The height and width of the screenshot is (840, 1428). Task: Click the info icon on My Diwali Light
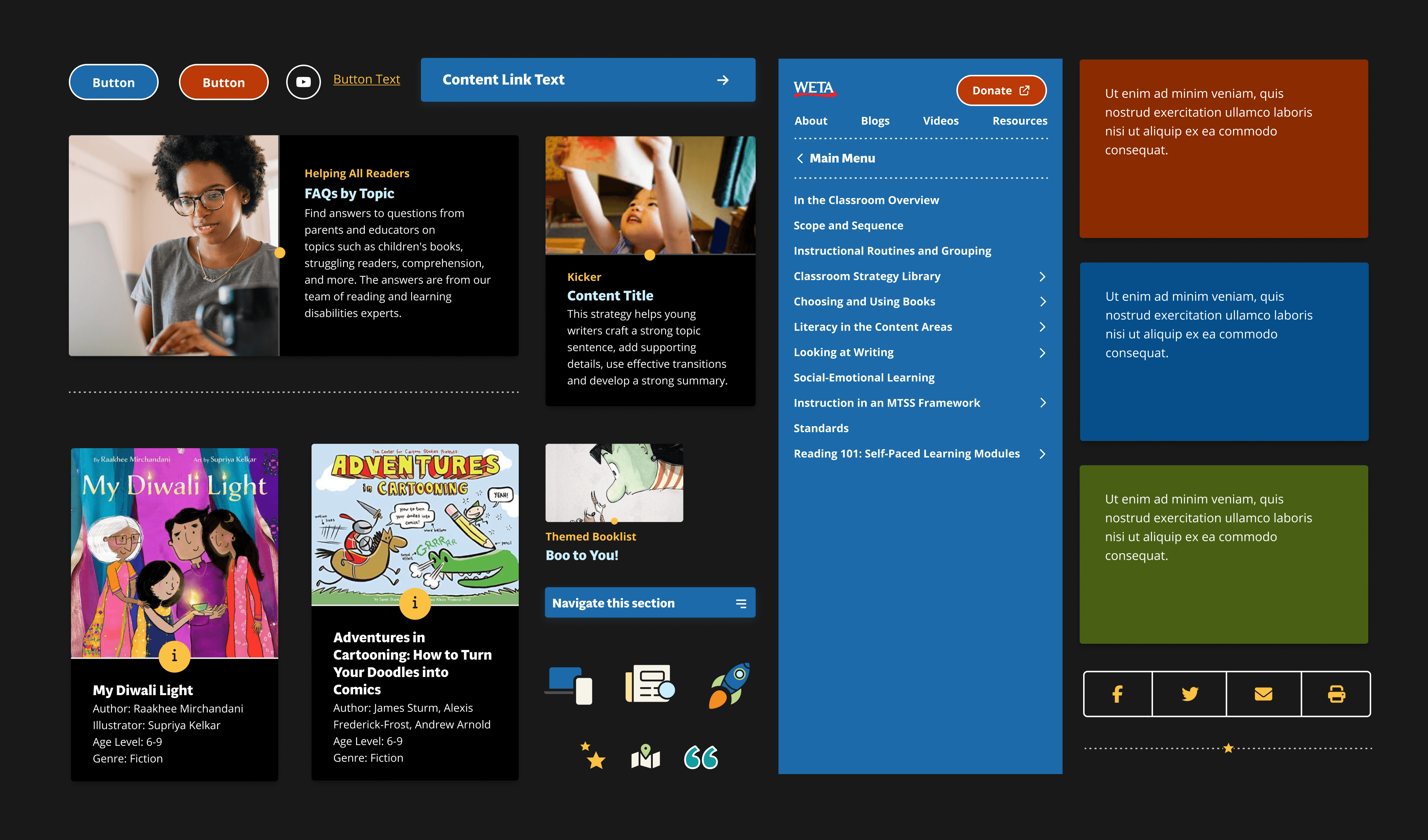tap(174, 656)
